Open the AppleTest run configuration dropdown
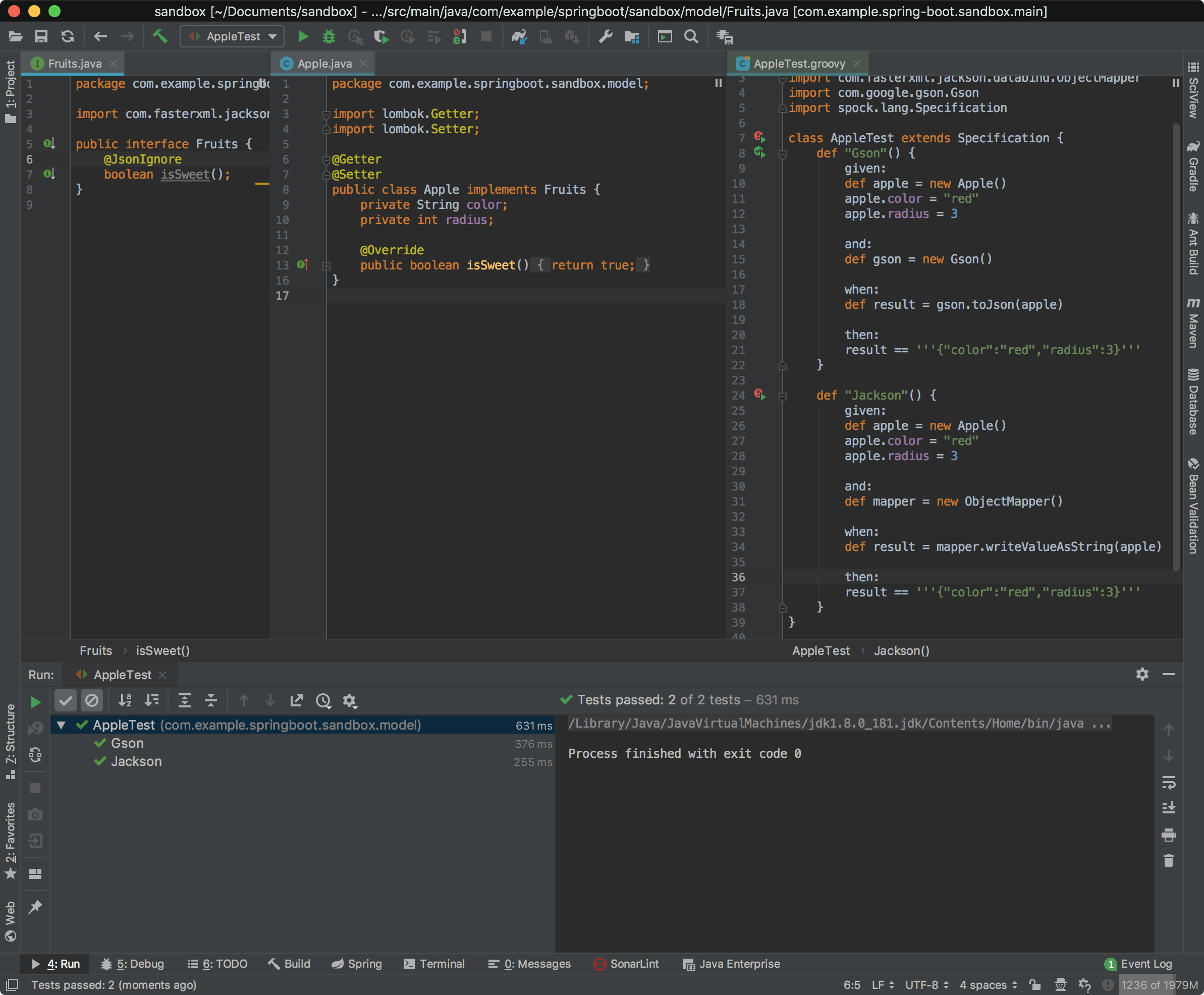The height and width of the screenshot is (995, 1204). point(233,37)
